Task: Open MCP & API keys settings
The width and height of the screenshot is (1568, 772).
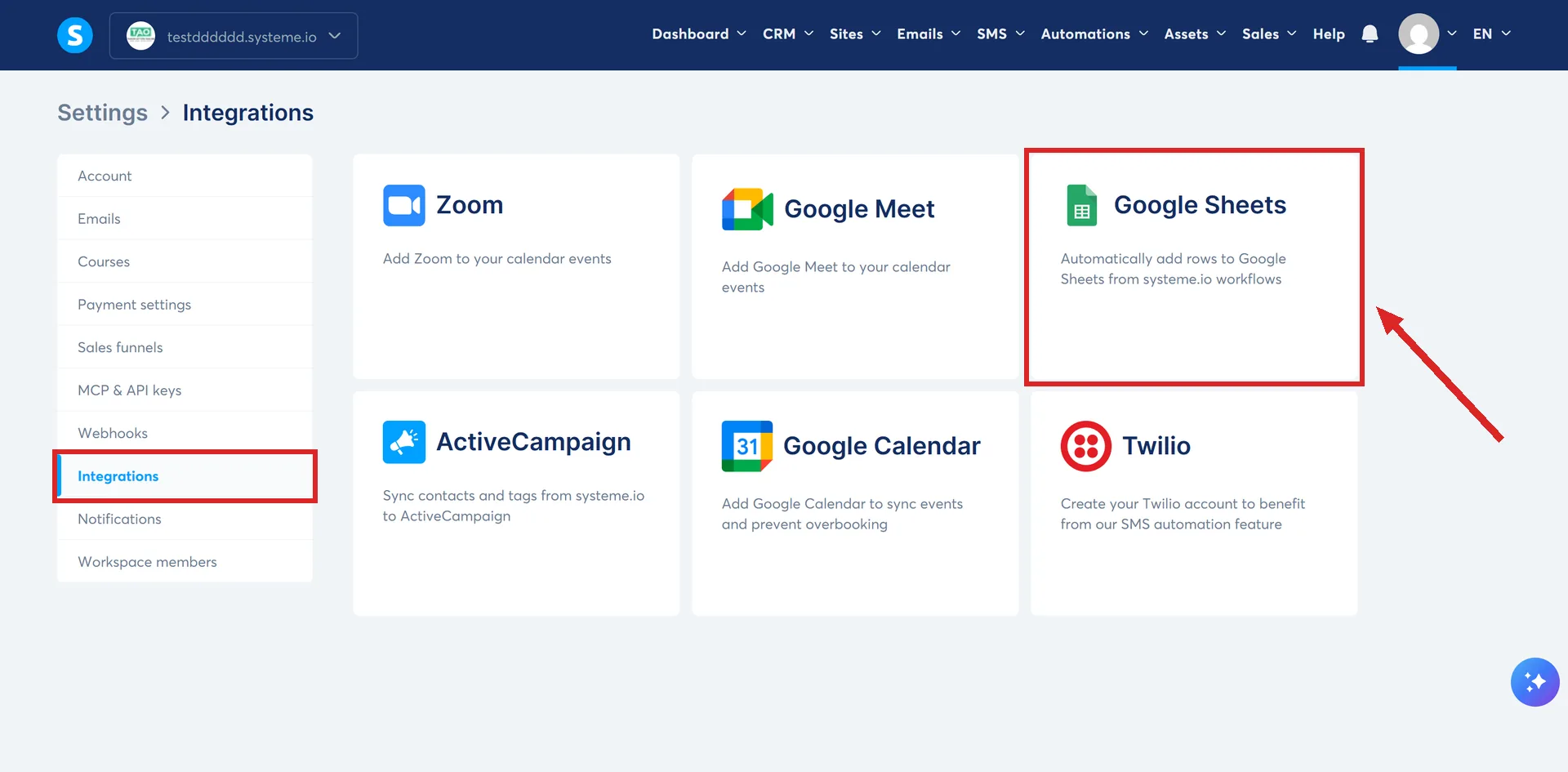Action: (185, 390)
